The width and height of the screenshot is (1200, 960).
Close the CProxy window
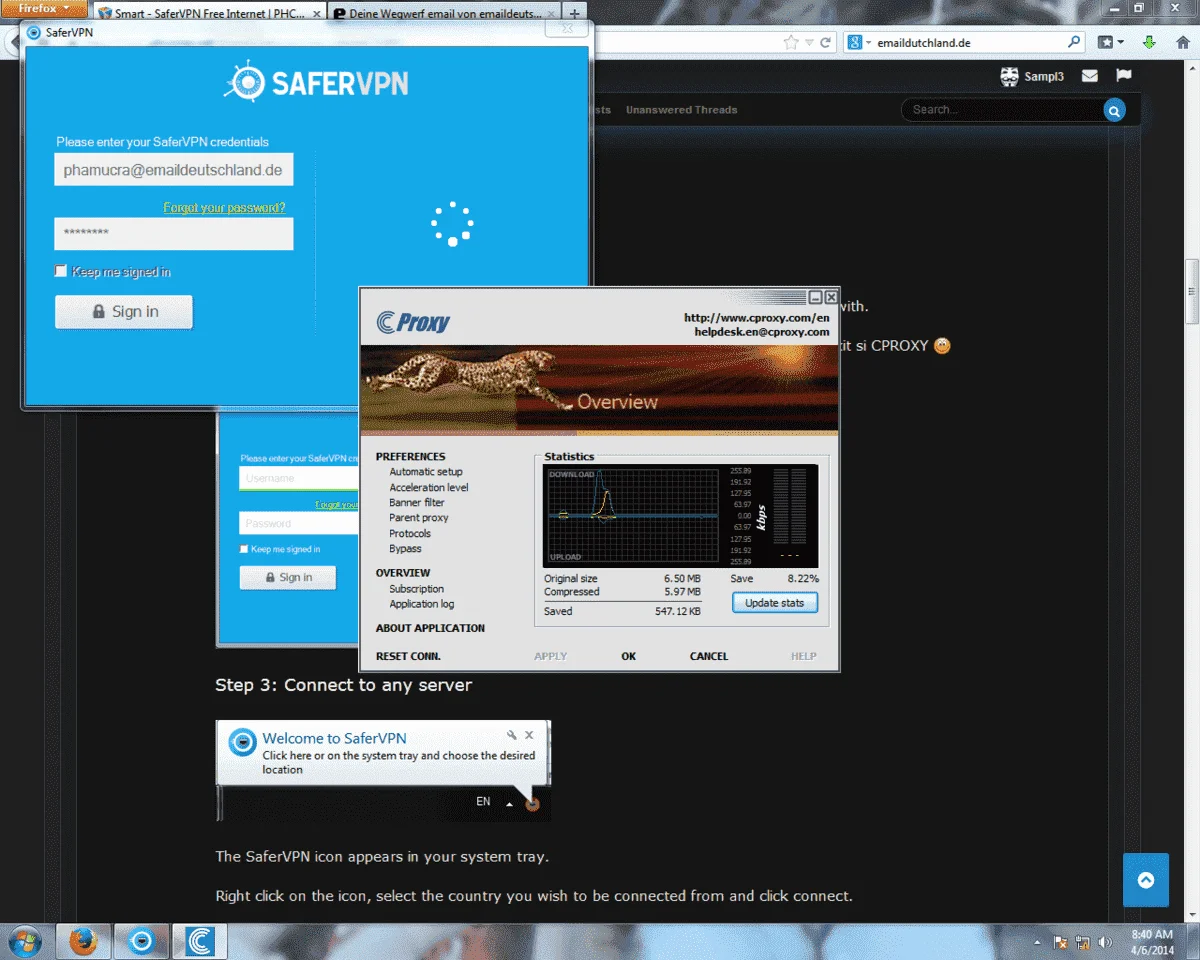pos(831,297)
